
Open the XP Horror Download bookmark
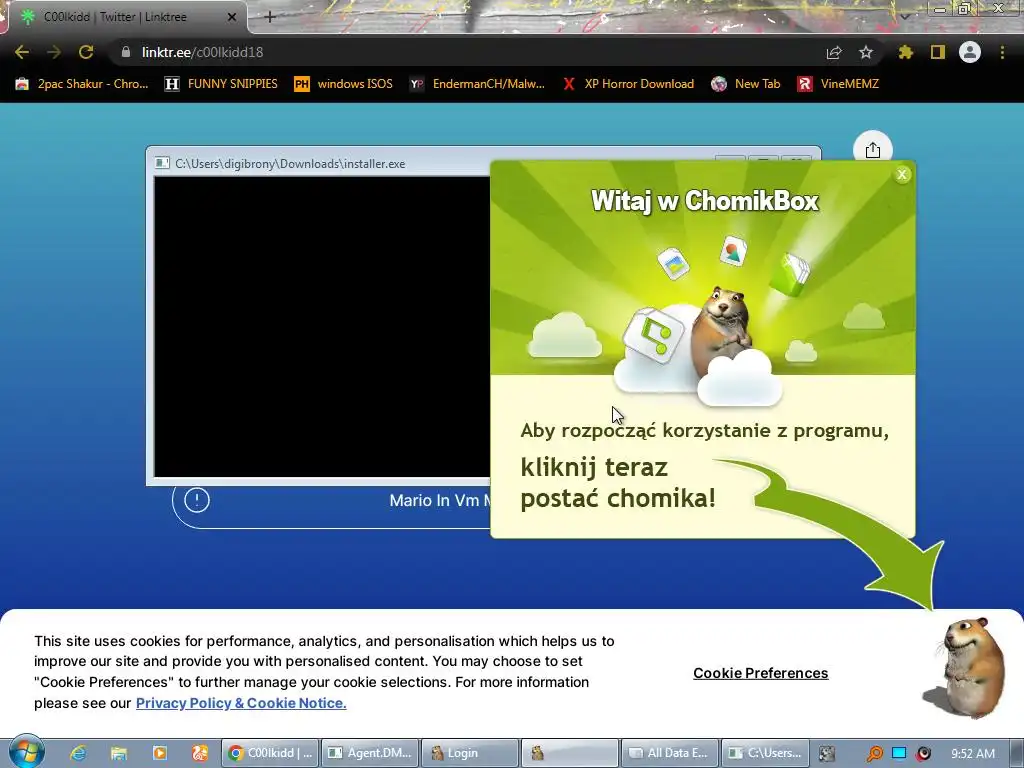pos(629,84)
